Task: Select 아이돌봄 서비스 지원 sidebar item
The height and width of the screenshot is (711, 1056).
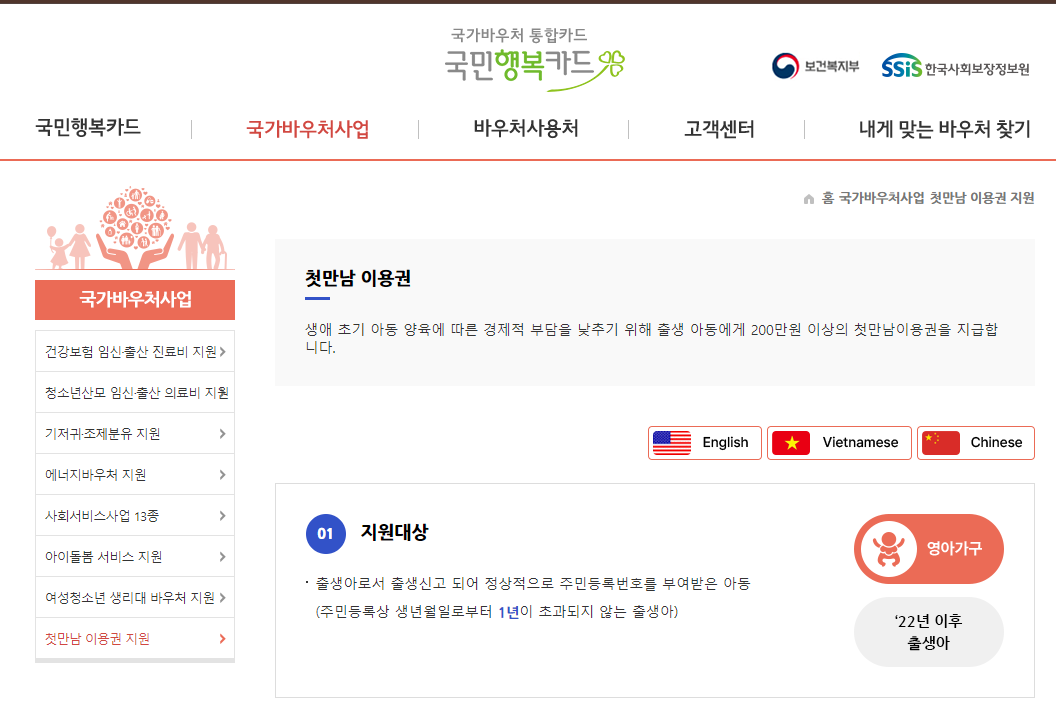Action: 135,557
